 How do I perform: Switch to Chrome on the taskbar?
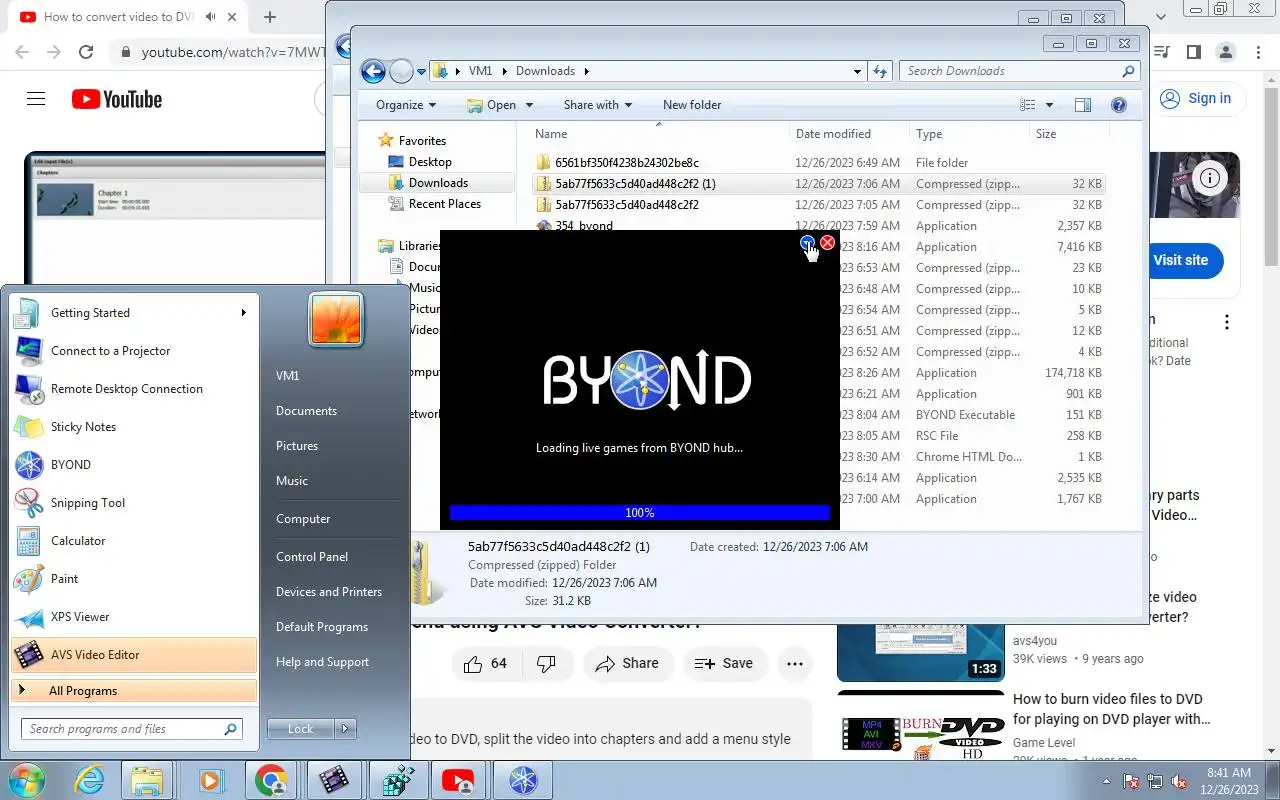270,780
